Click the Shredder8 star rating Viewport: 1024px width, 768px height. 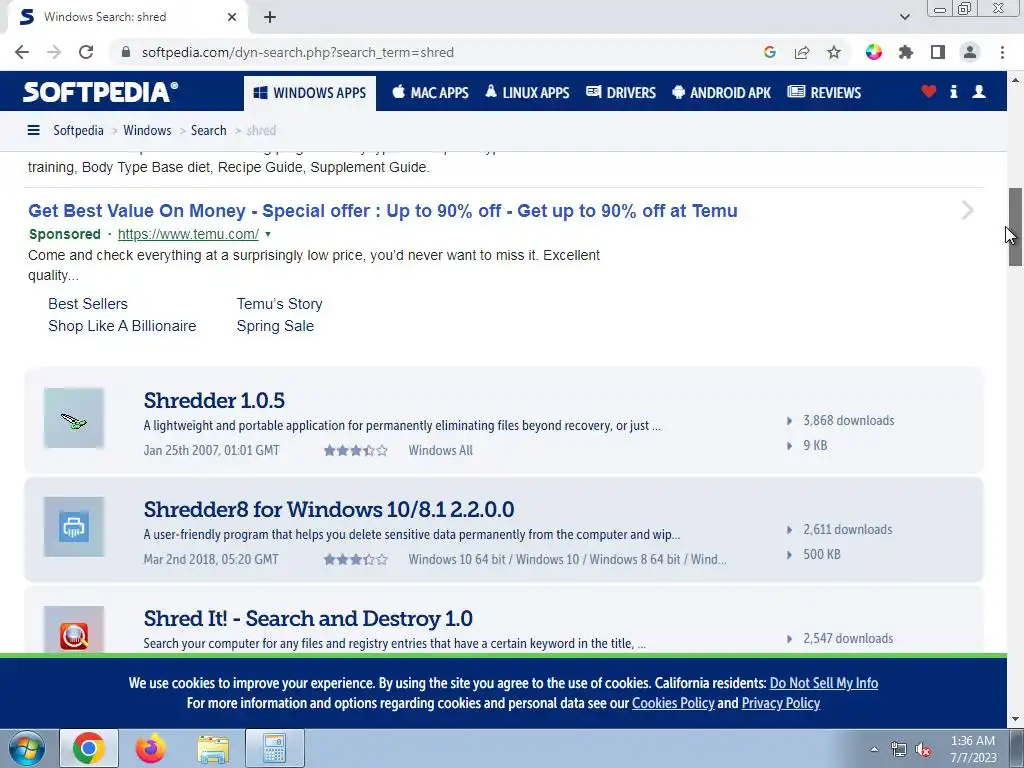[356, 560]
